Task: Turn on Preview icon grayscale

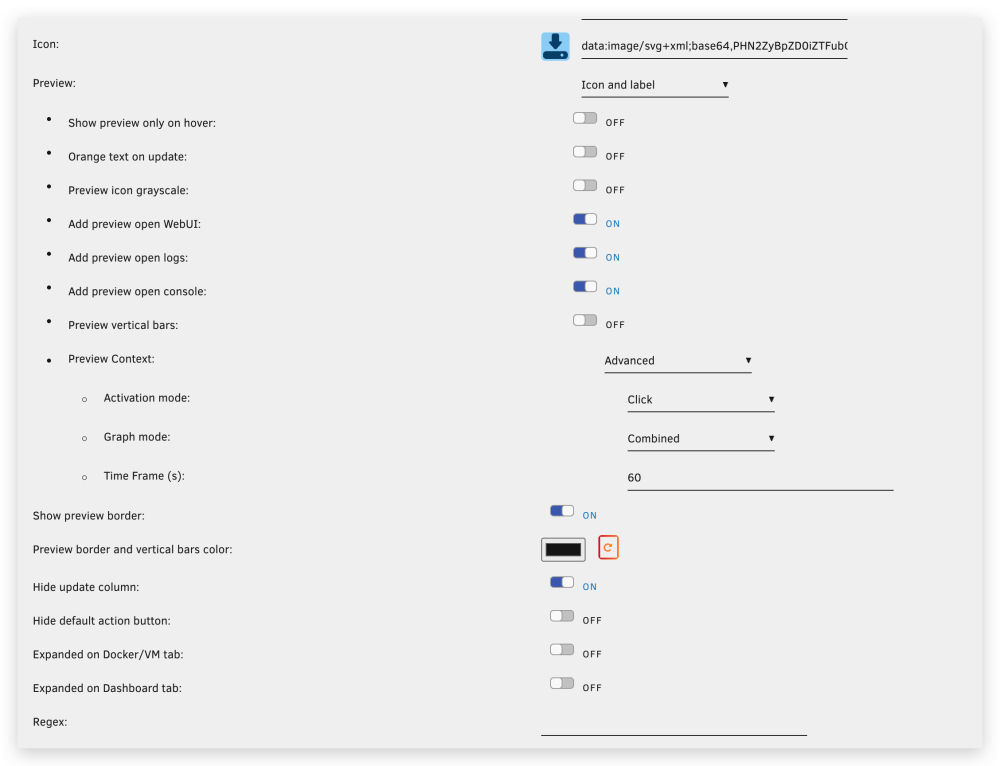Action: pos(585,186)
